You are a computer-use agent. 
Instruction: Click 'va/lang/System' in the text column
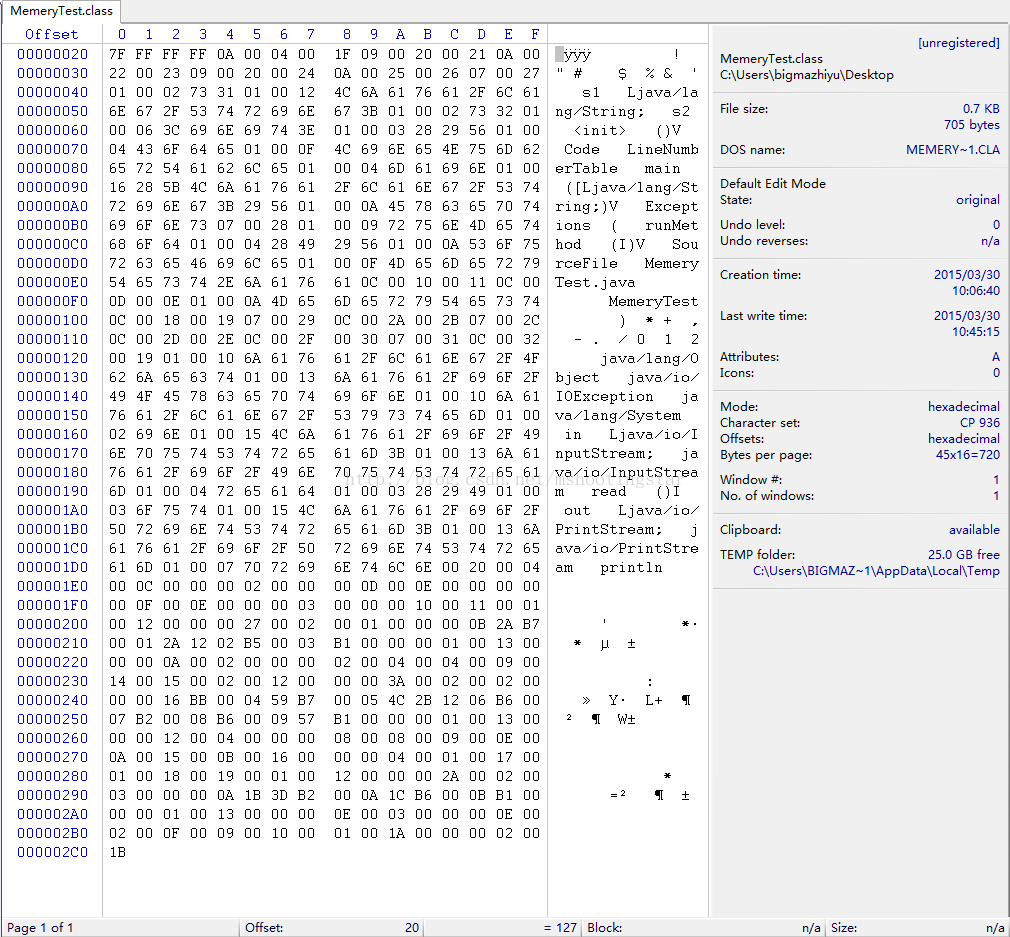[618, 415]
